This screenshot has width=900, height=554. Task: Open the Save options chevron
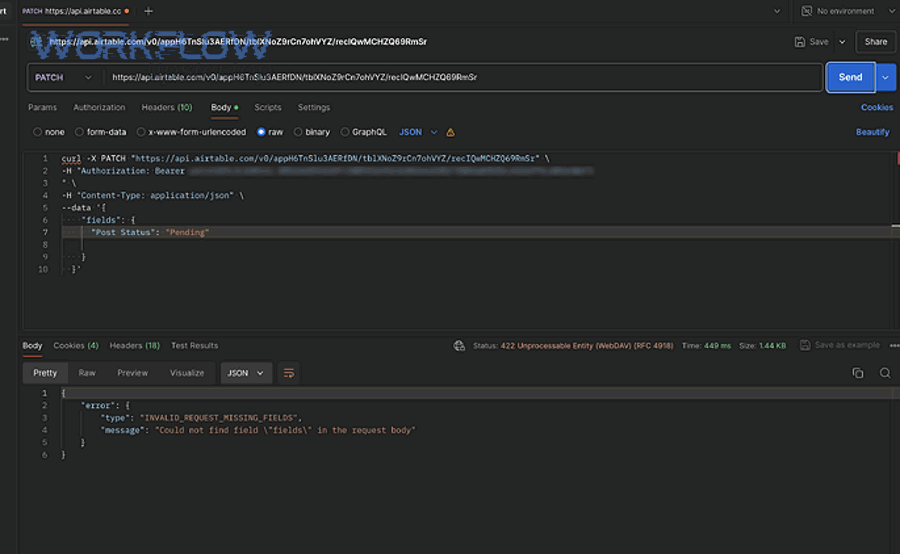[842, 42]
